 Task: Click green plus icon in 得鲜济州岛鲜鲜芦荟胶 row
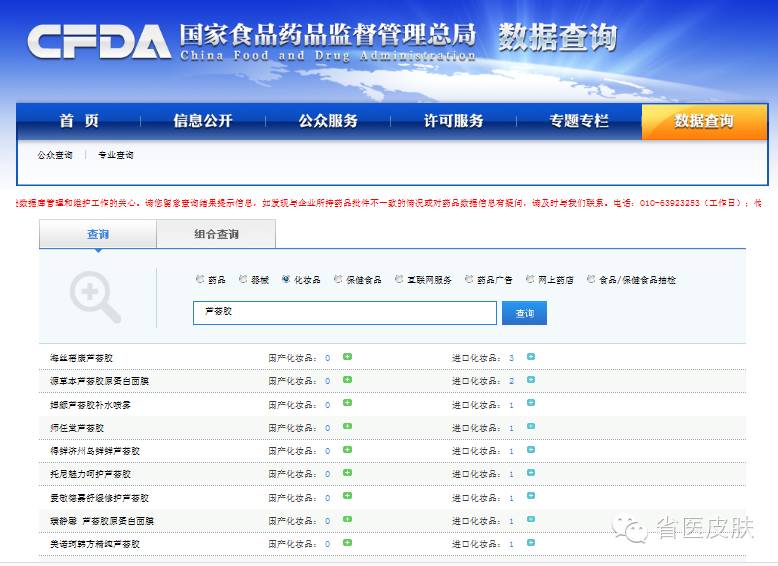347,449
